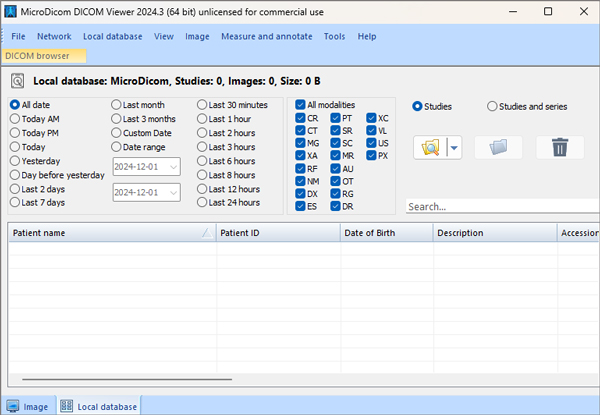Viewport: 600px width, 415px height.
Task: Click the Search input field
Action: (x=502, y=207)
